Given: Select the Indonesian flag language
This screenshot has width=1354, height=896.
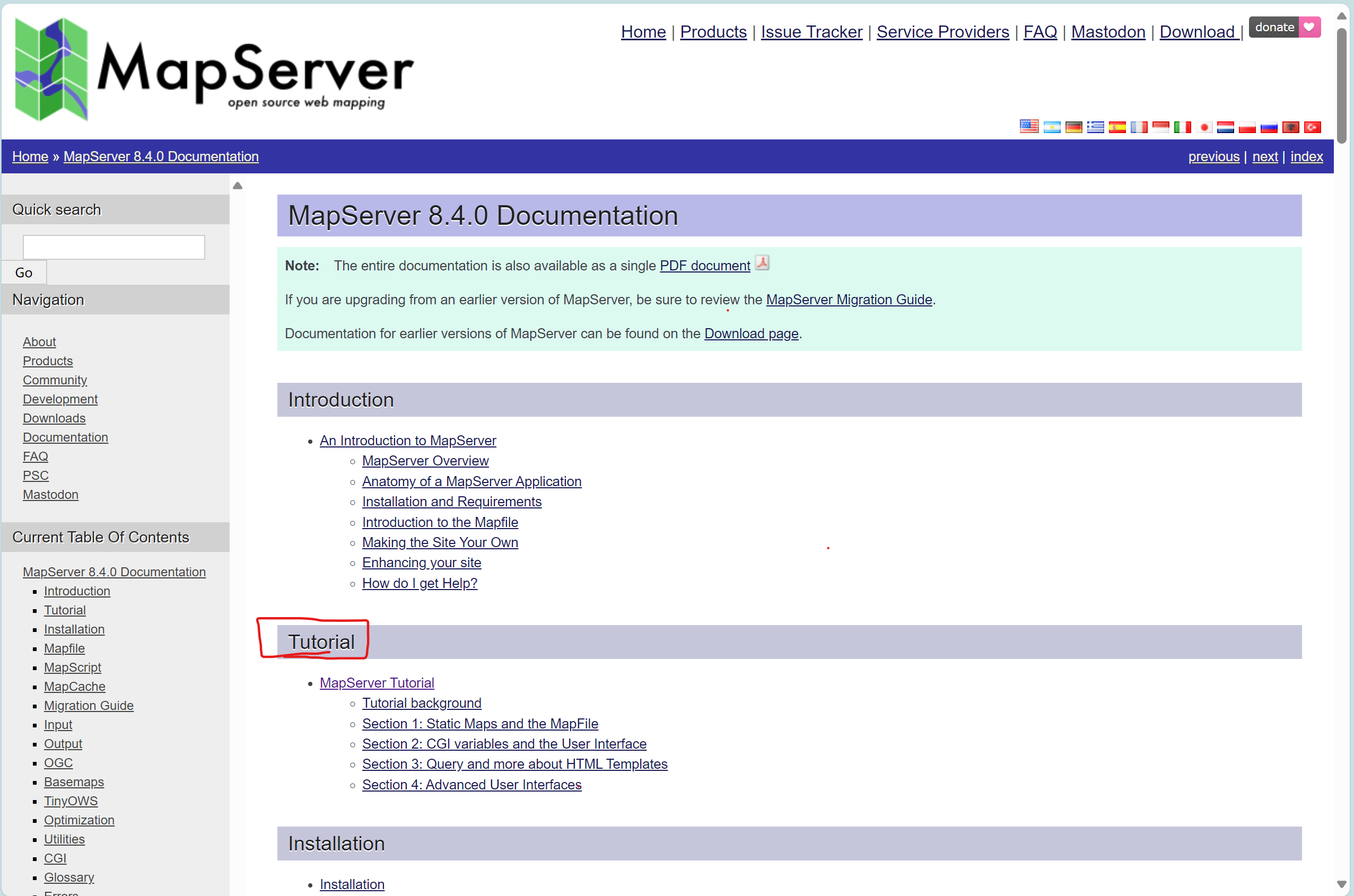Looking at the screenshot, I should click(1160, 127).
